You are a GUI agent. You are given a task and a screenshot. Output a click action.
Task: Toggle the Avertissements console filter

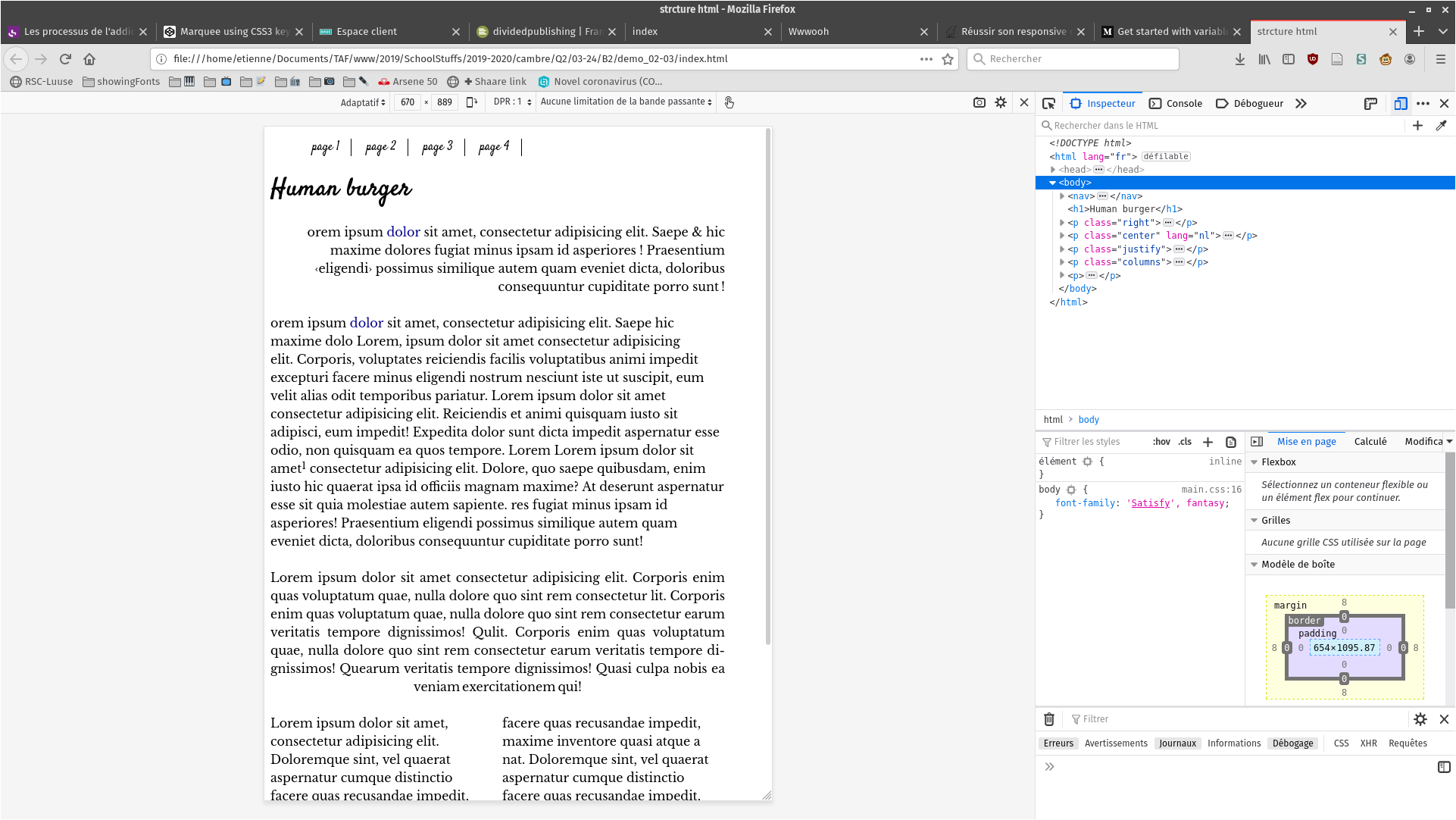point(1116,743)
